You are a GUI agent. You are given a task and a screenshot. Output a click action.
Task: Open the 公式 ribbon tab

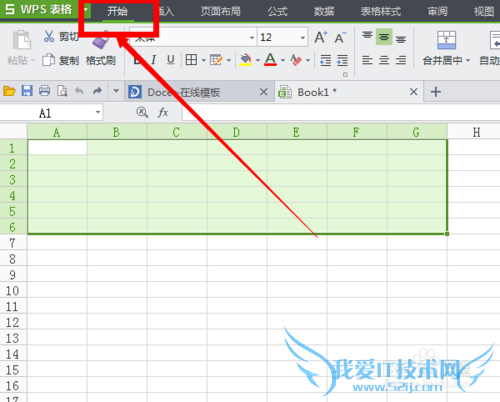277,11
